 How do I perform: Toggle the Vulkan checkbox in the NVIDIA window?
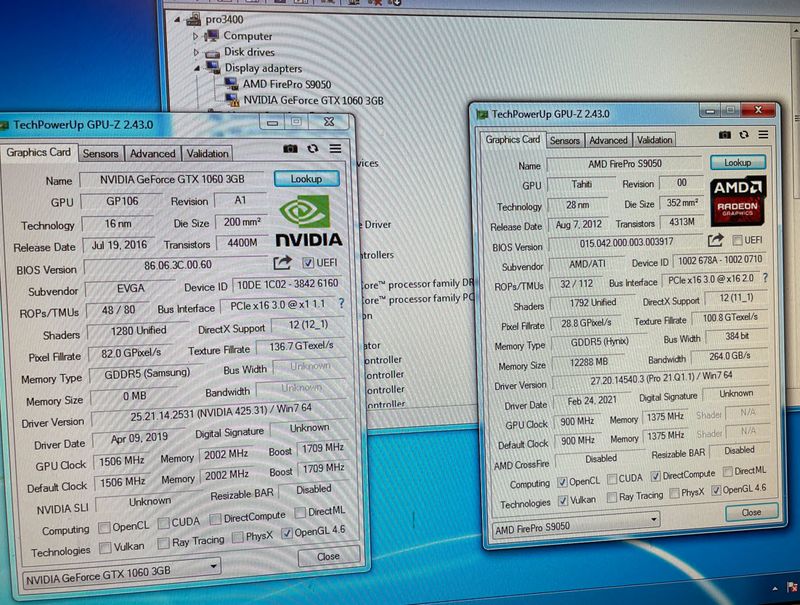(x=105, y=548)
